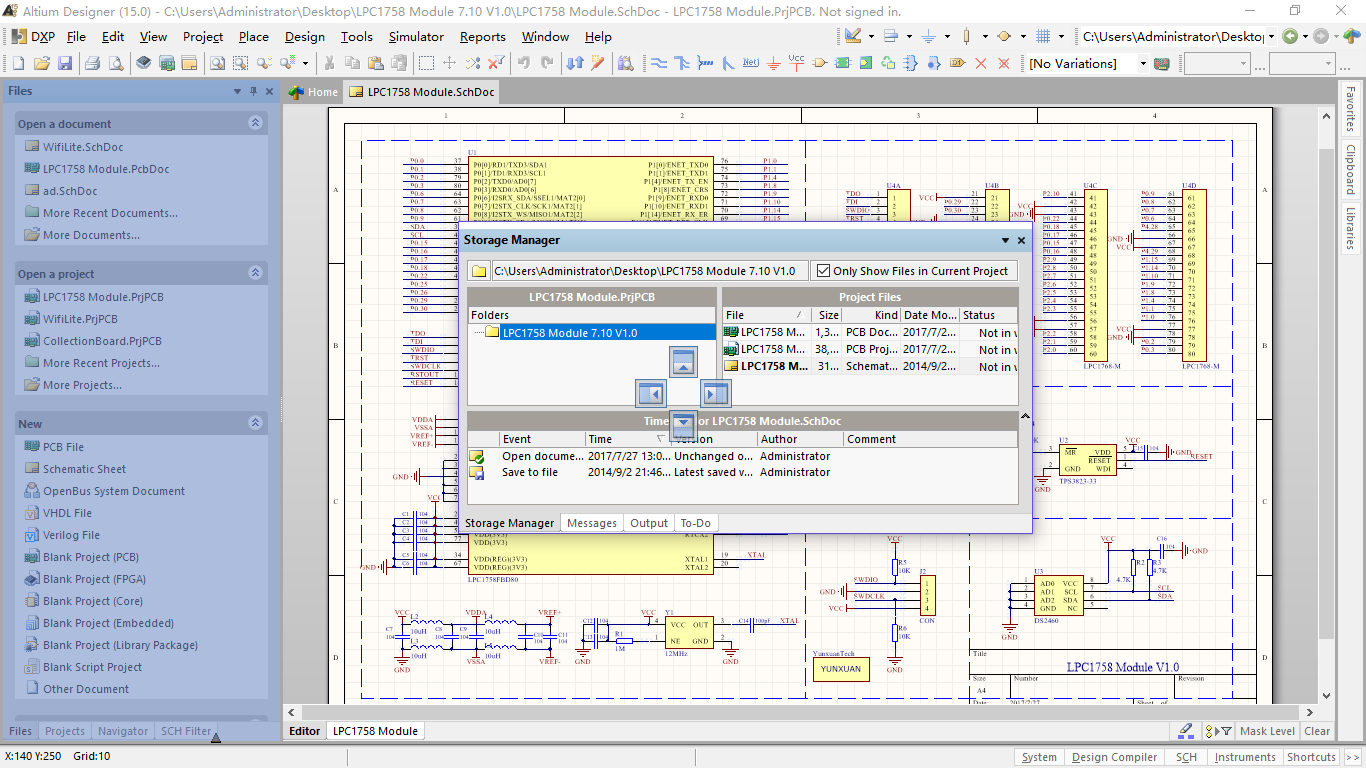This screenshot has width=1366, height=768.
Task: Navigate back with green arrow
Action: (1290, 36)
